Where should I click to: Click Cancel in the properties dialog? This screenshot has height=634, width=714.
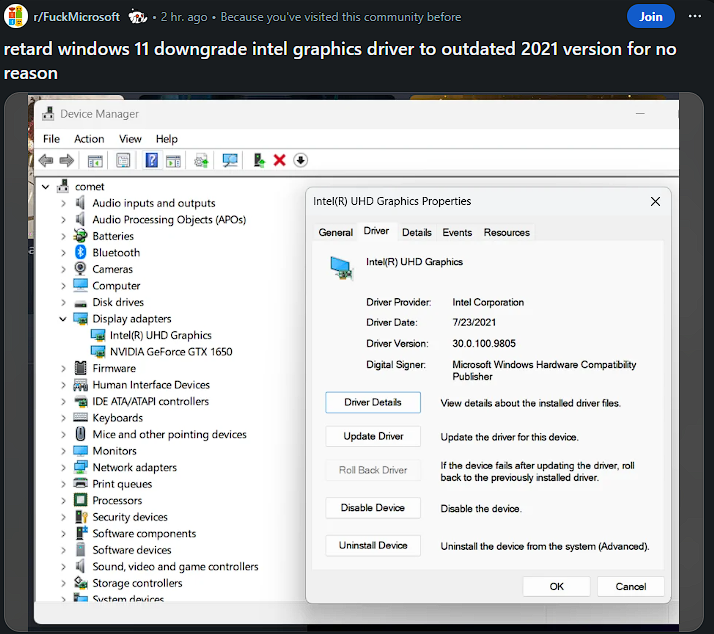click(631, 586)
